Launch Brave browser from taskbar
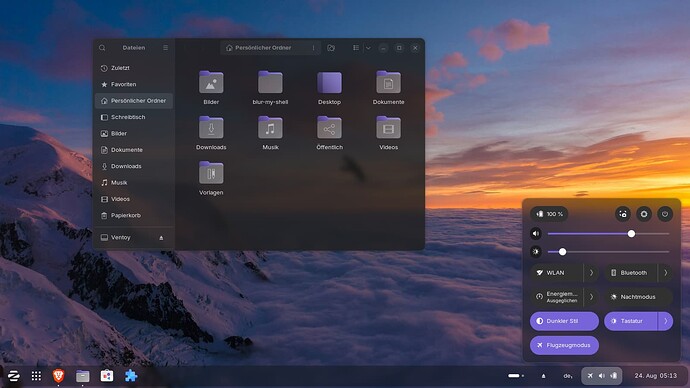Screen dimensions: 690x388 59,376
